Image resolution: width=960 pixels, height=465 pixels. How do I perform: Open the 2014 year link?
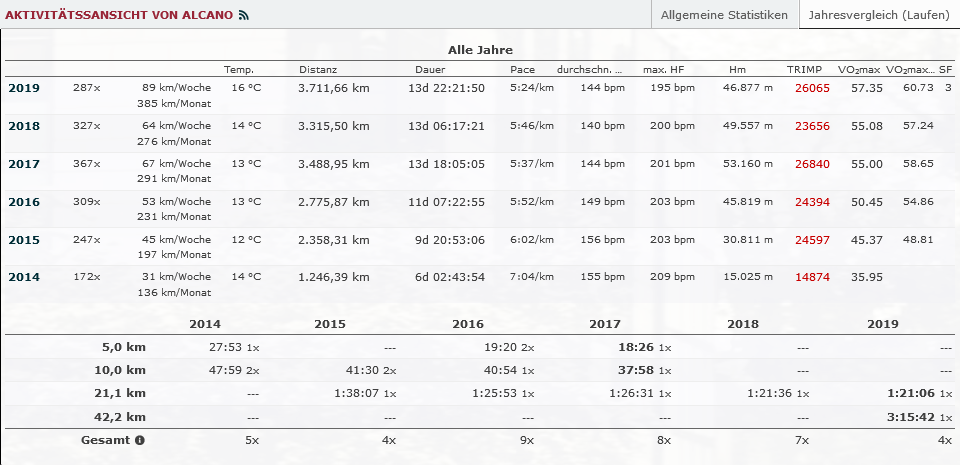(24, 277)
